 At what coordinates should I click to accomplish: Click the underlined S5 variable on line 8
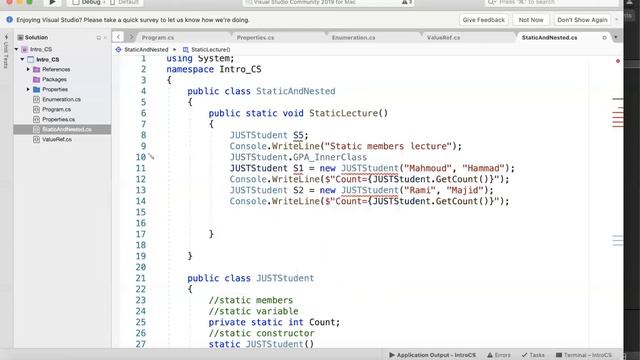[298, 135]
